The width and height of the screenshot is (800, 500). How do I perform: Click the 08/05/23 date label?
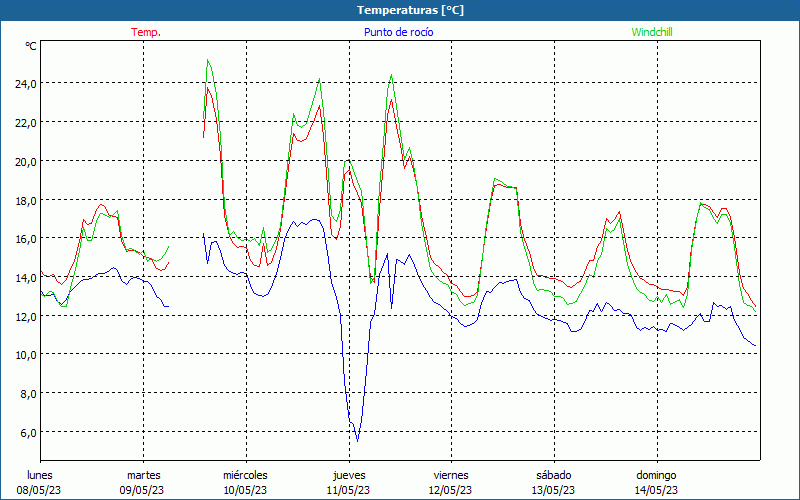tap(39, 490)
